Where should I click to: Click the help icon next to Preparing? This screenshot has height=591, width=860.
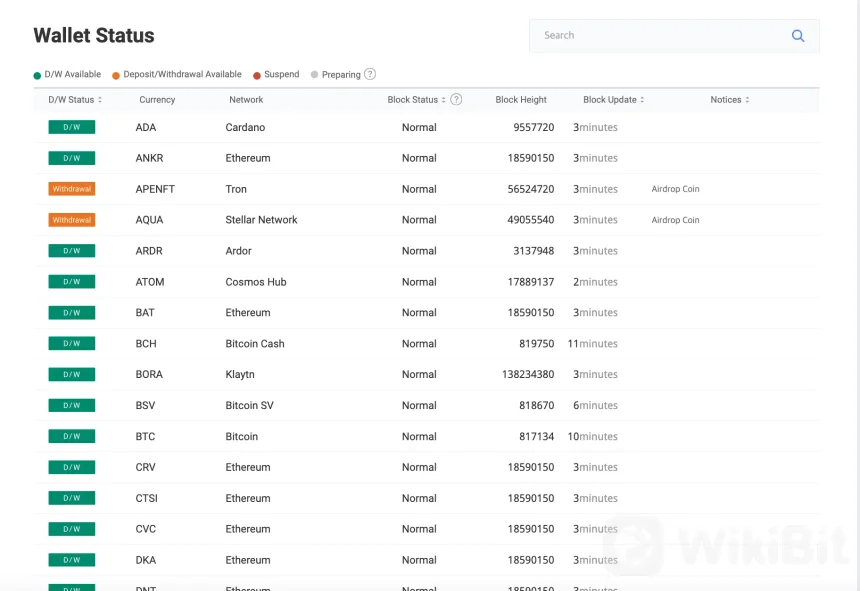pos(370,74)
